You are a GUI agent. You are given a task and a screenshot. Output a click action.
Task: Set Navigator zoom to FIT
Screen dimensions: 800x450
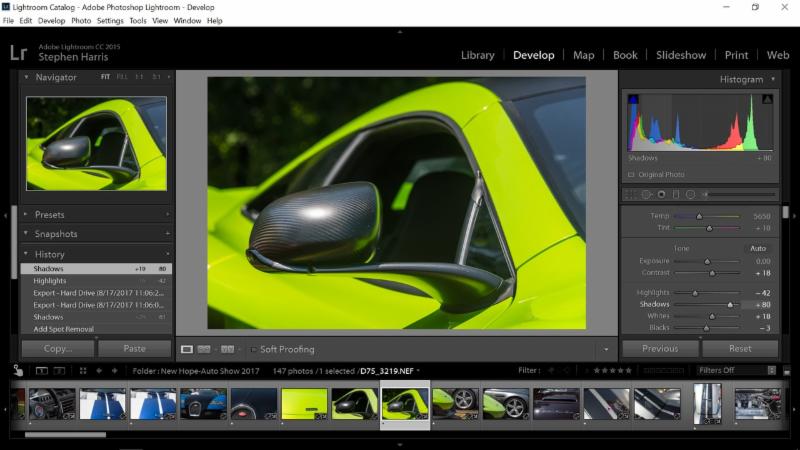coord(105,77)
